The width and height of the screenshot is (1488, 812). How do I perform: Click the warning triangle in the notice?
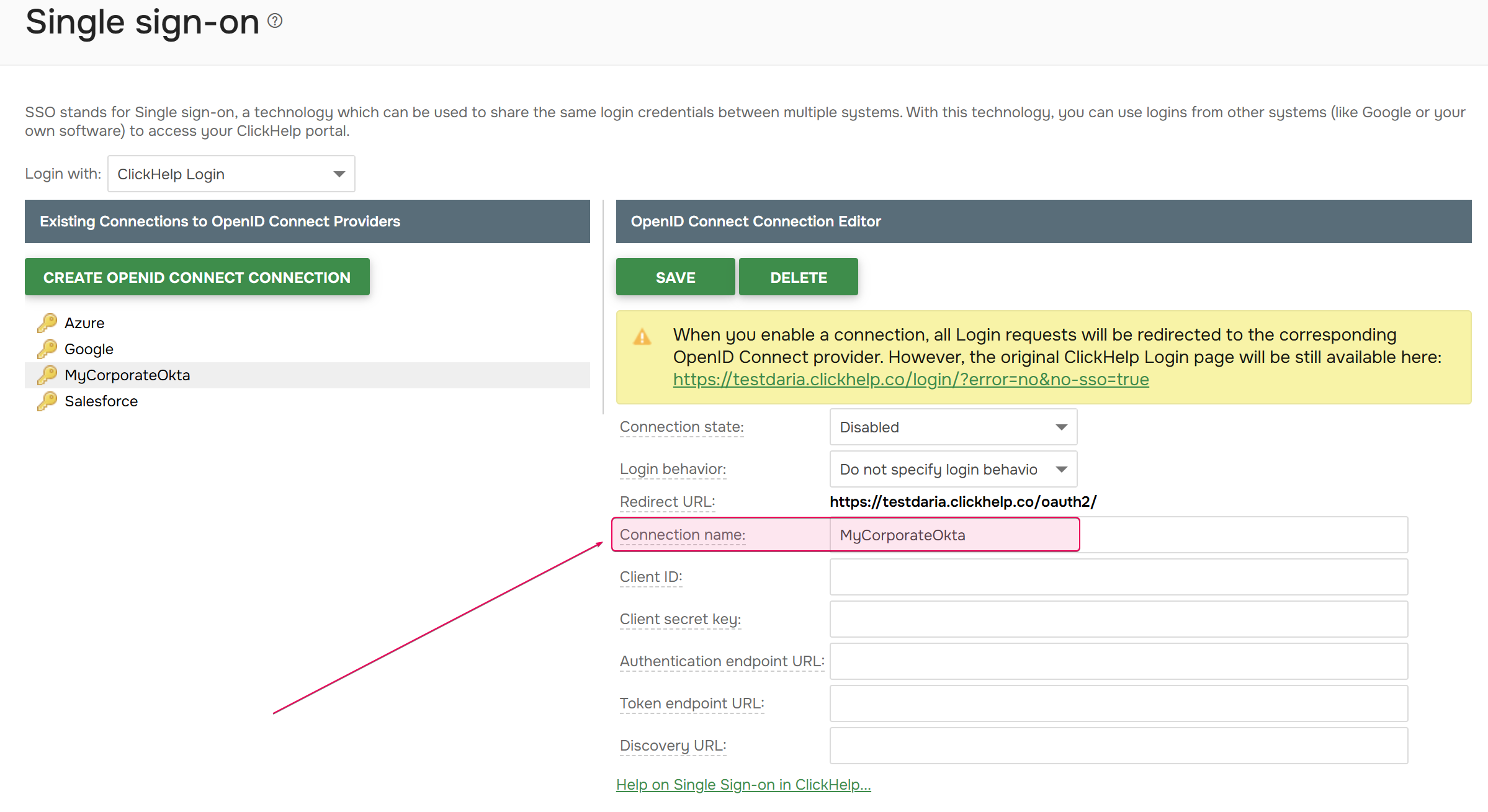643,336
